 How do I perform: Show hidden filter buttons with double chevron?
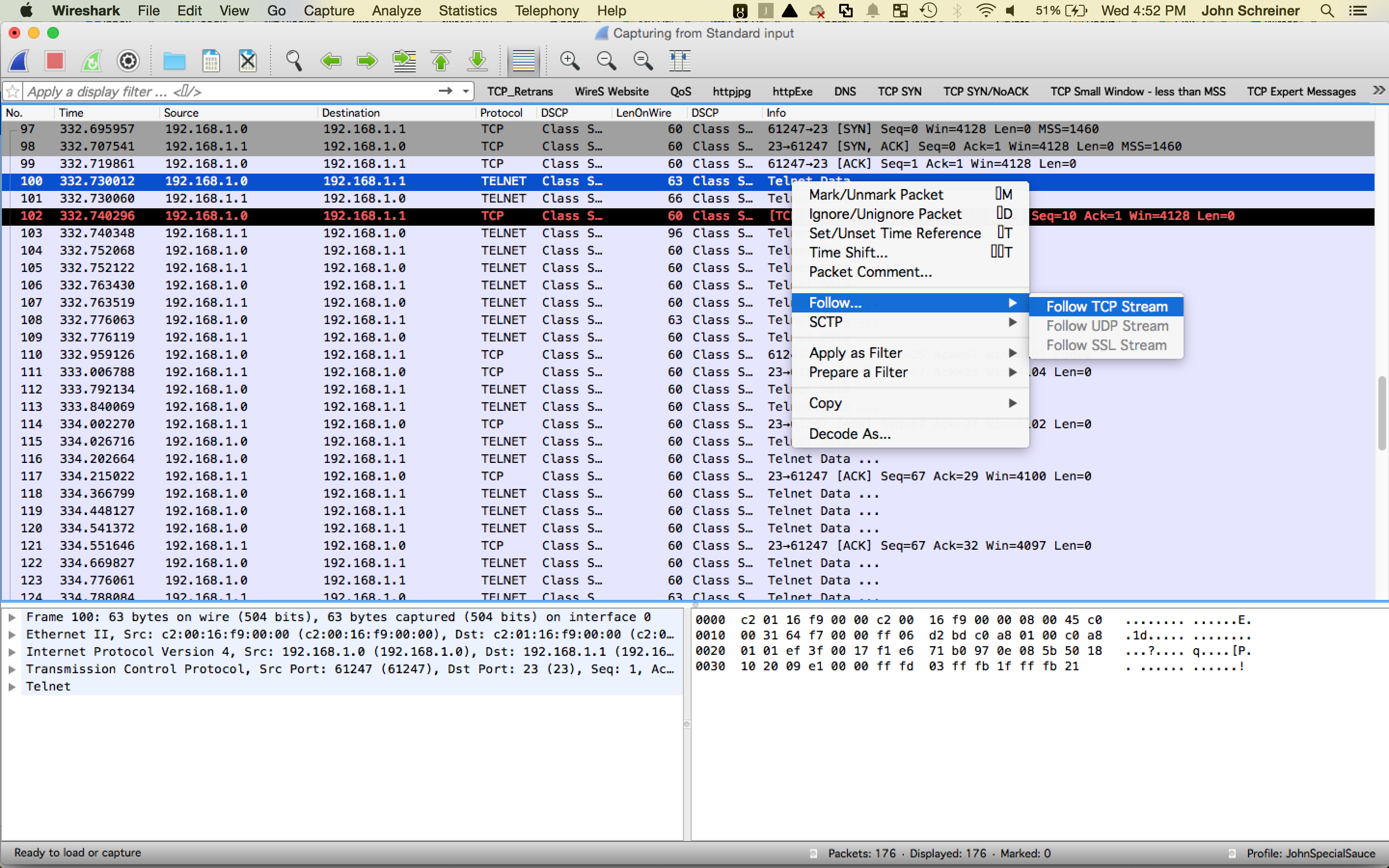click(1379, 91)
